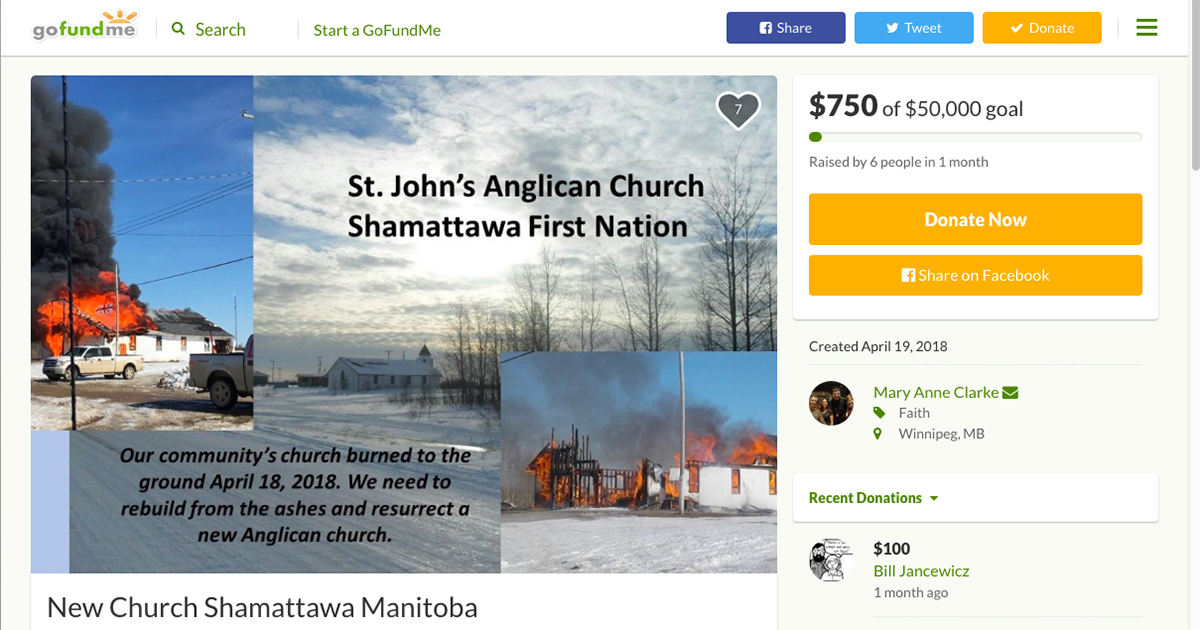
Task: Open the hamburger menu icon
Action: pyautogui.click(x=1147, y=28)
